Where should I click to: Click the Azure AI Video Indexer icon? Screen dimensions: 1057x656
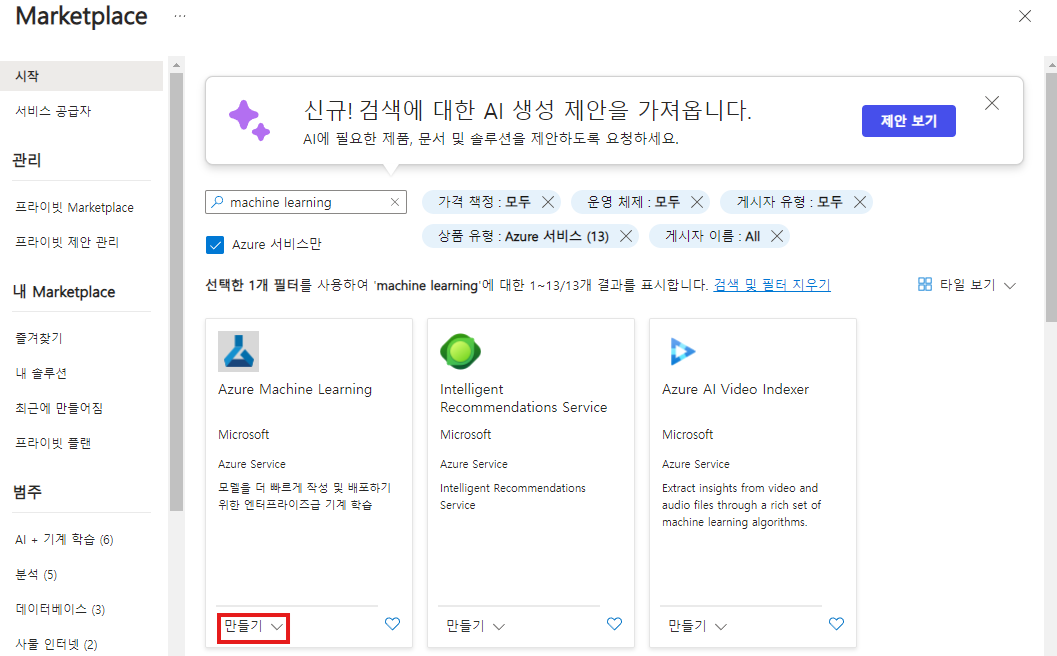click(x=682, y=351)
